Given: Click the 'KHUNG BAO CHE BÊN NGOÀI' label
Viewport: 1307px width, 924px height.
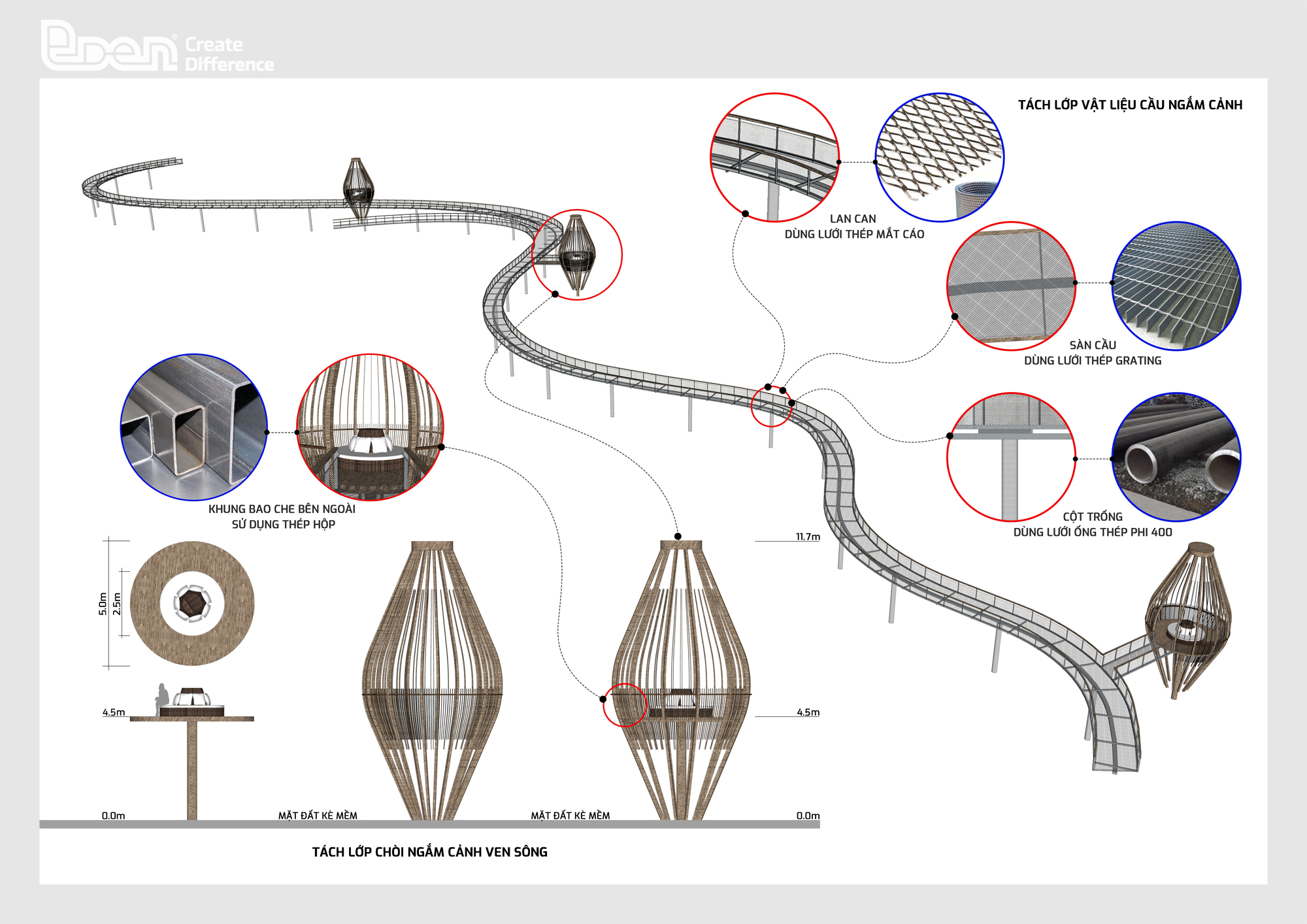Looking at the screenshot, I should coord(282,509).
